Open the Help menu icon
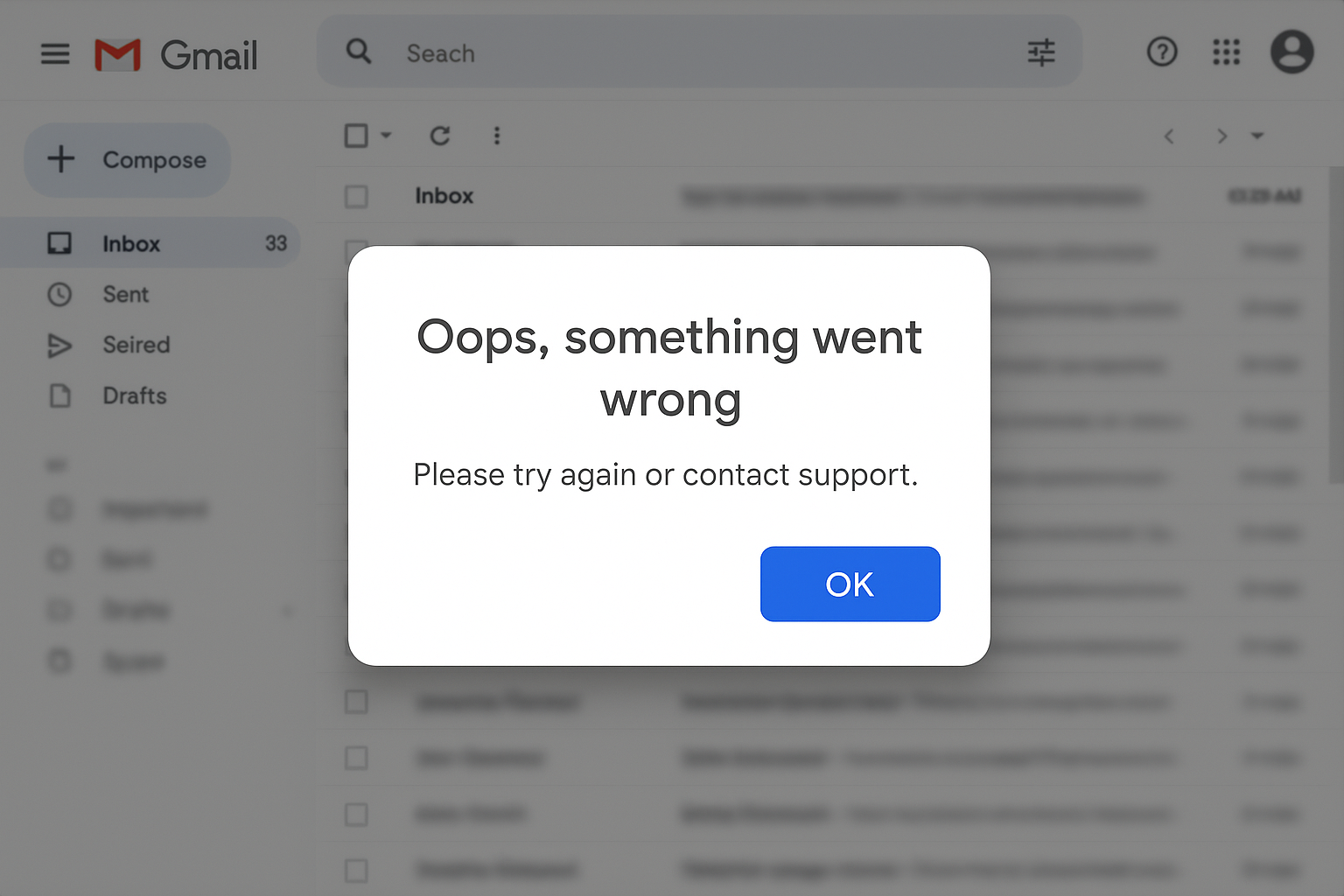The width and height of the screenshot is (1344, 896). click(1162, 52)
